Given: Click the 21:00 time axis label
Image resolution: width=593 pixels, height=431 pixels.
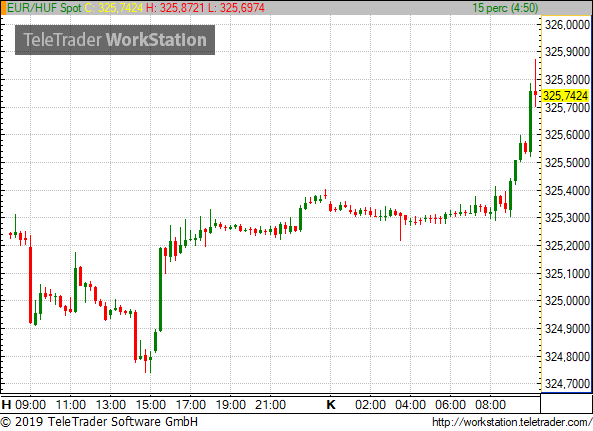Looking at the screenshot, I should pos(270,405).
